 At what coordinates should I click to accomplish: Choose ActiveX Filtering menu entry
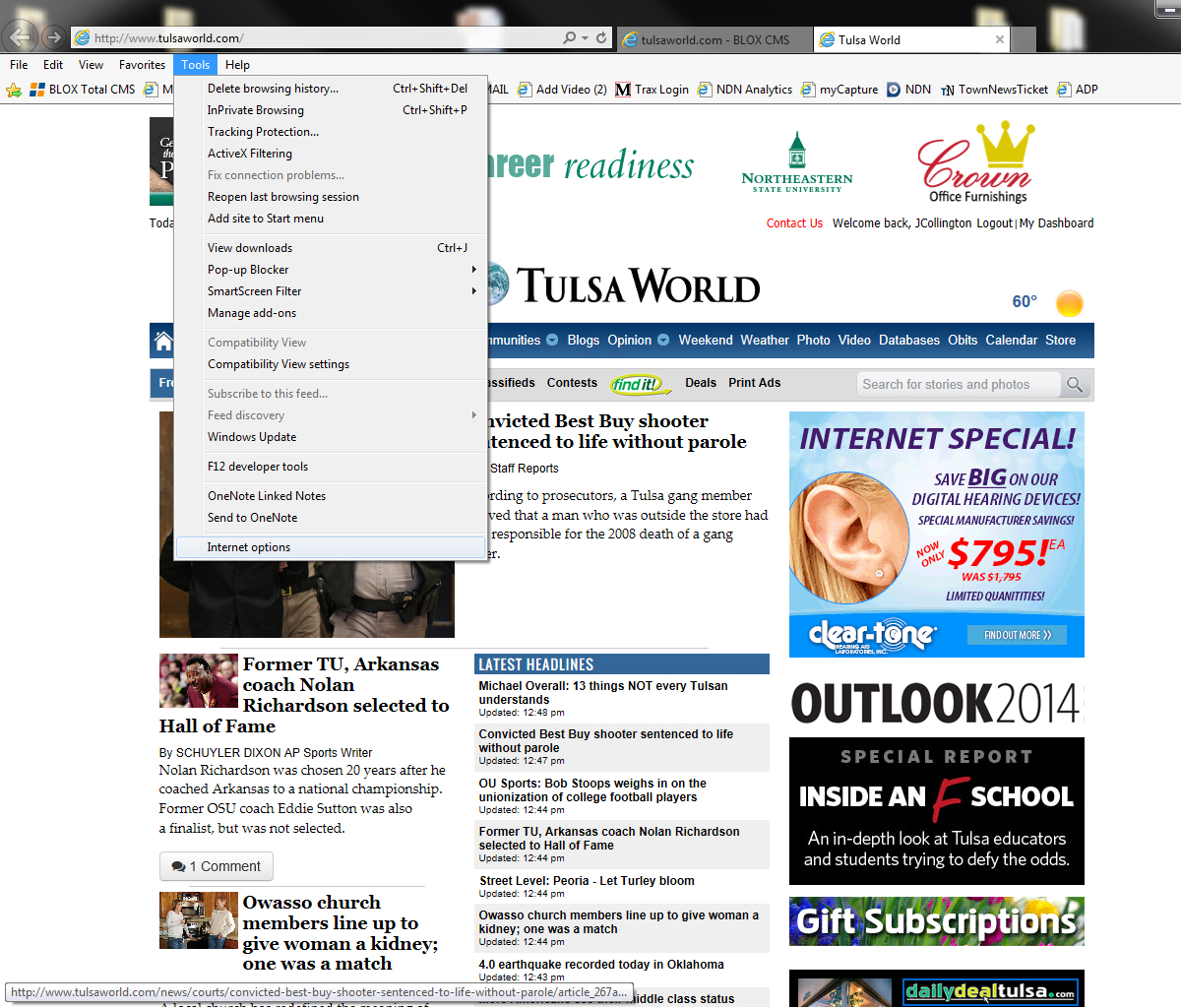(x=331, y=154)
